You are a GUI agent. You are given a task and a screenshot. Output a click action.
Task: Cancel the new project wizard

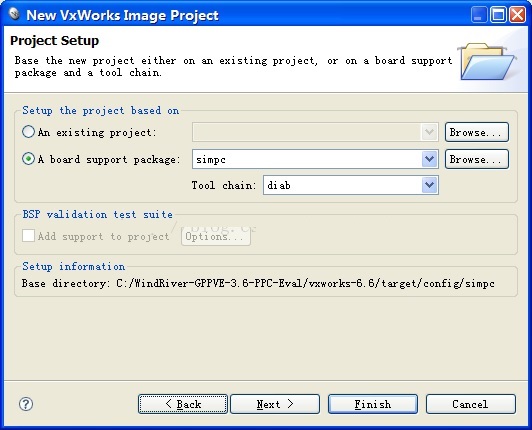tap(471, 404)
